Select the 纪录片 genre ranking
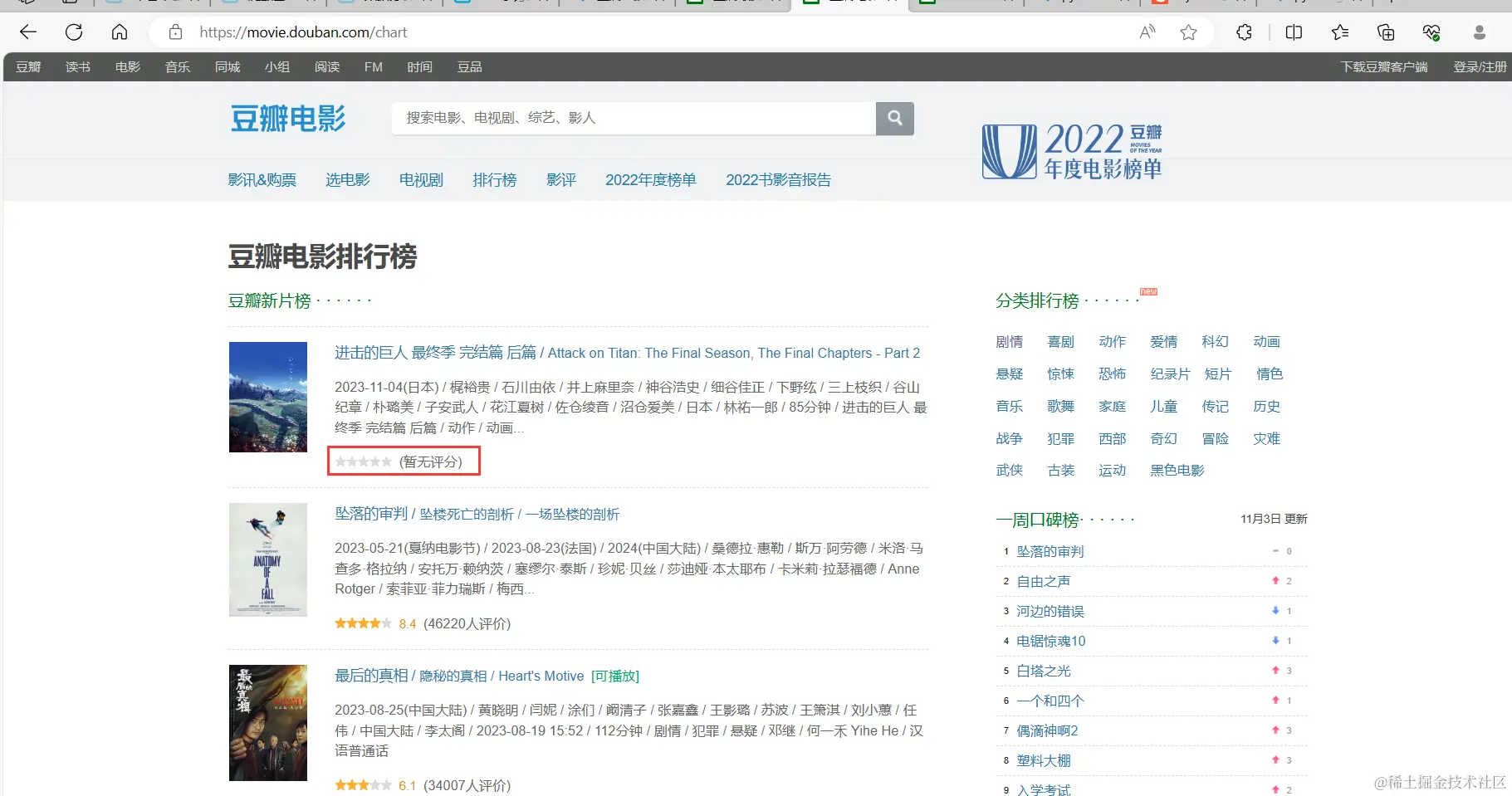 pyautogui.click(x=1171, y=374)
